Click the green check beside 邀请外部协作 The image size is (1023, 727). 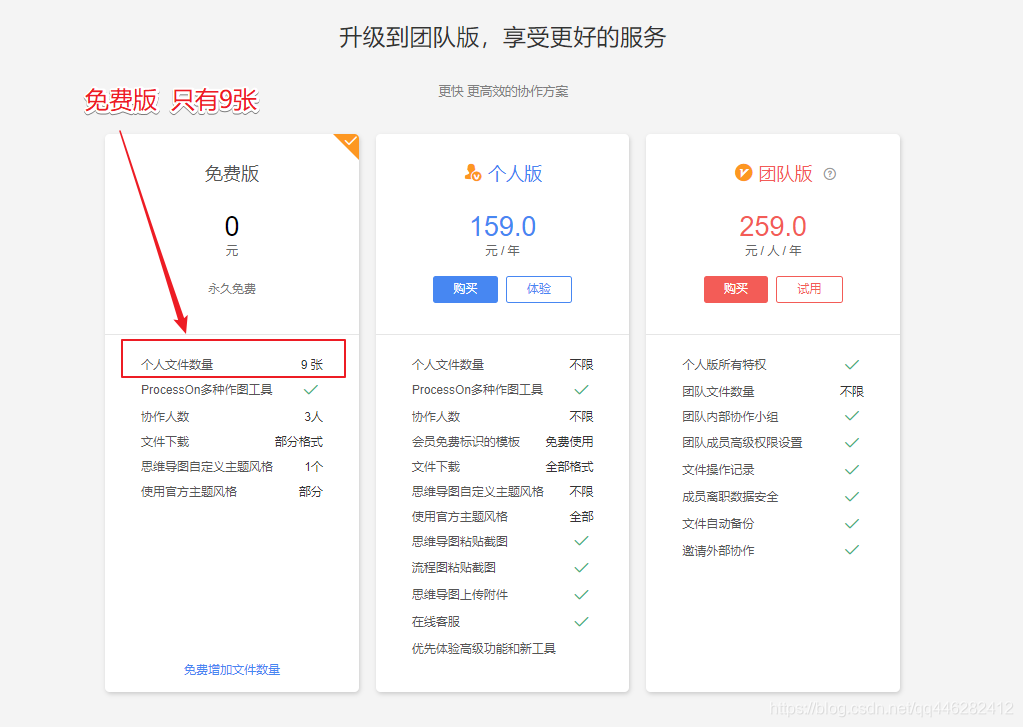(x=851, y=549)
